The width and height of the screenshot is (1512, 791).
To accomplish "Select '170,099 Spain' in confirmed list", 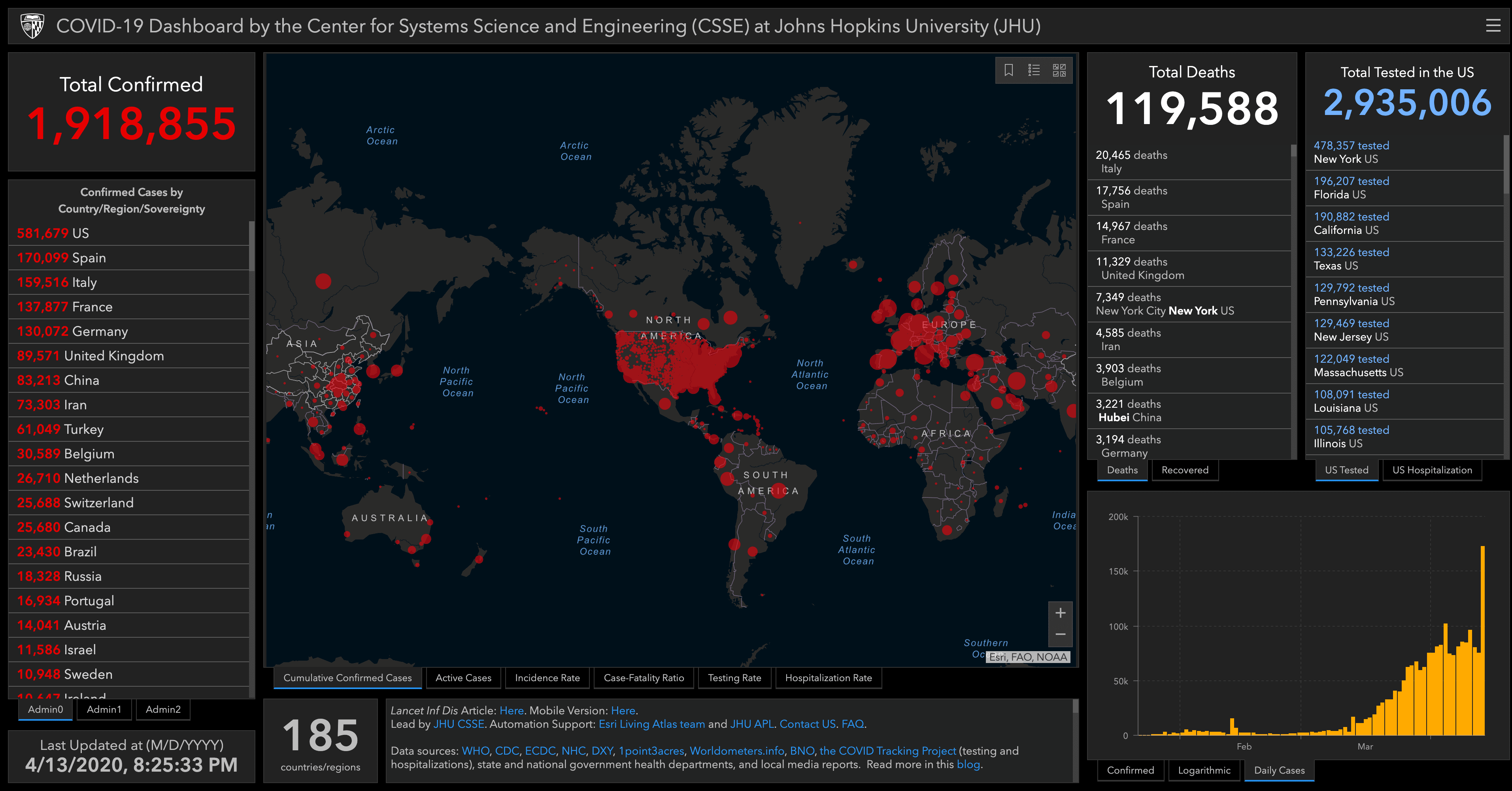I will pos(128,258).
